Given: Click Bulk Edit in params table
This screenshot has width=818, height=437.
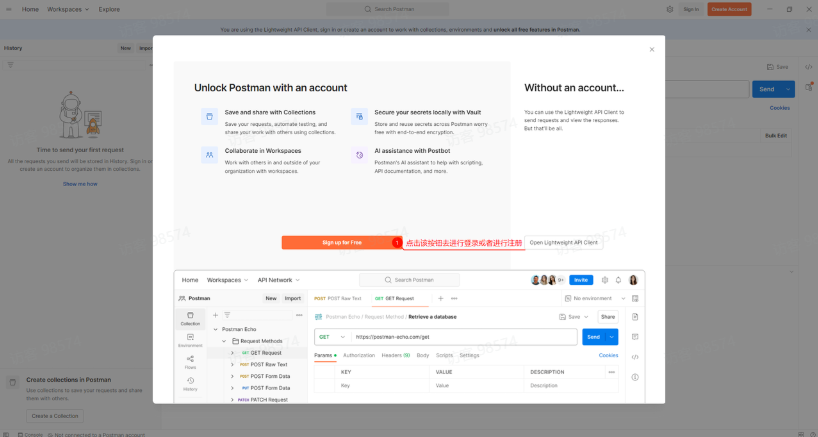Looking at the screenshot, I should (776, 136).
